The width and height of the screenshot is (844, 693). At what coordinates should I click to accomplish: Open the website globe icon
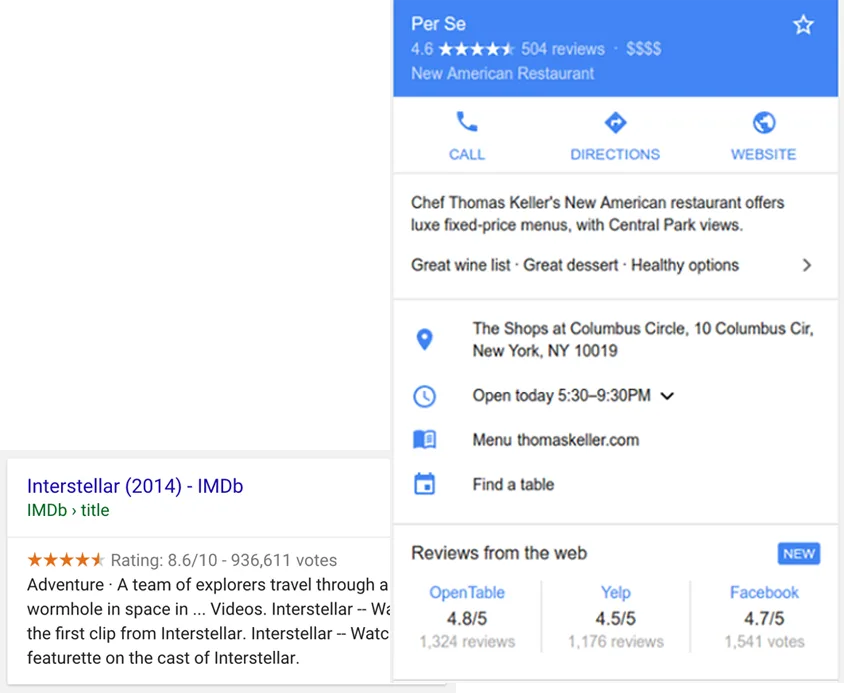(x=764, y=123)
